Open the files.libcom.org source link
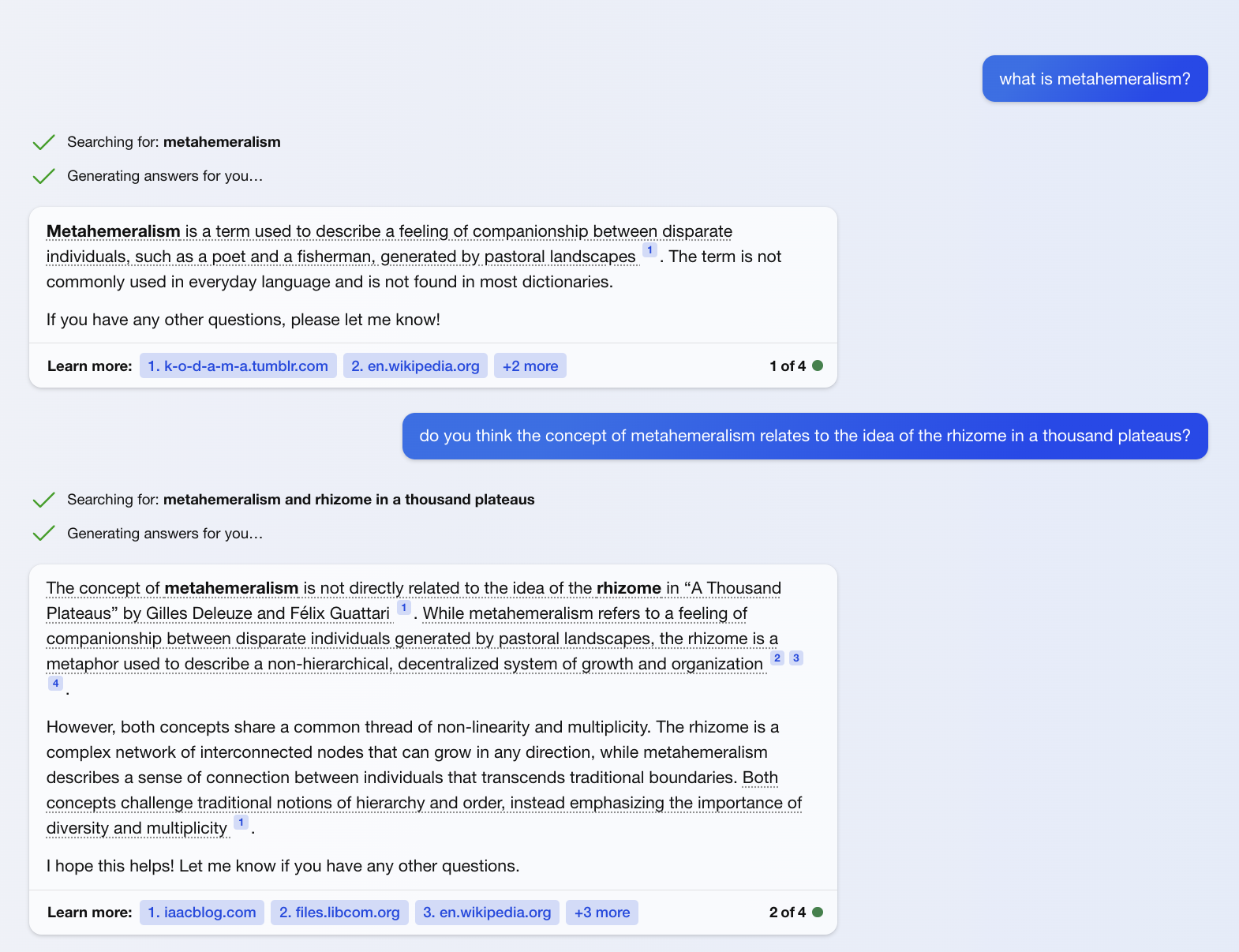The image size is (1239, 952). [x=339, y=913]
